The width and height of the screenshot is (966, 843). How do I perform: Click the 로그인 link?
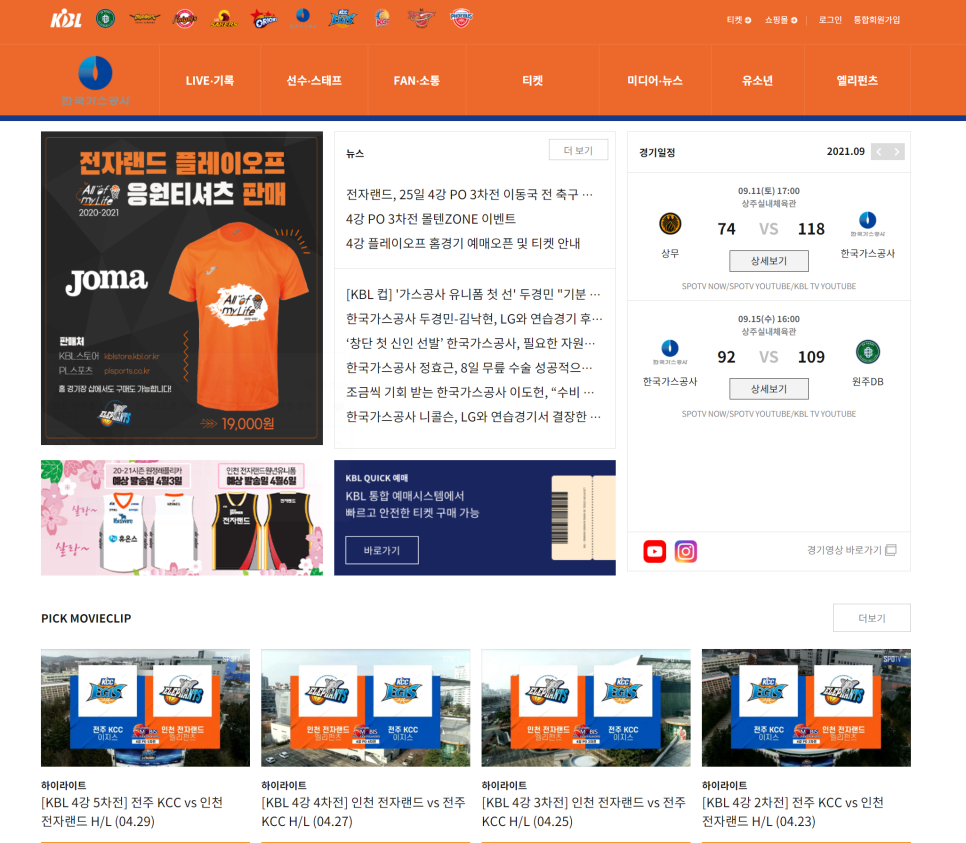(x=830, y=20)
